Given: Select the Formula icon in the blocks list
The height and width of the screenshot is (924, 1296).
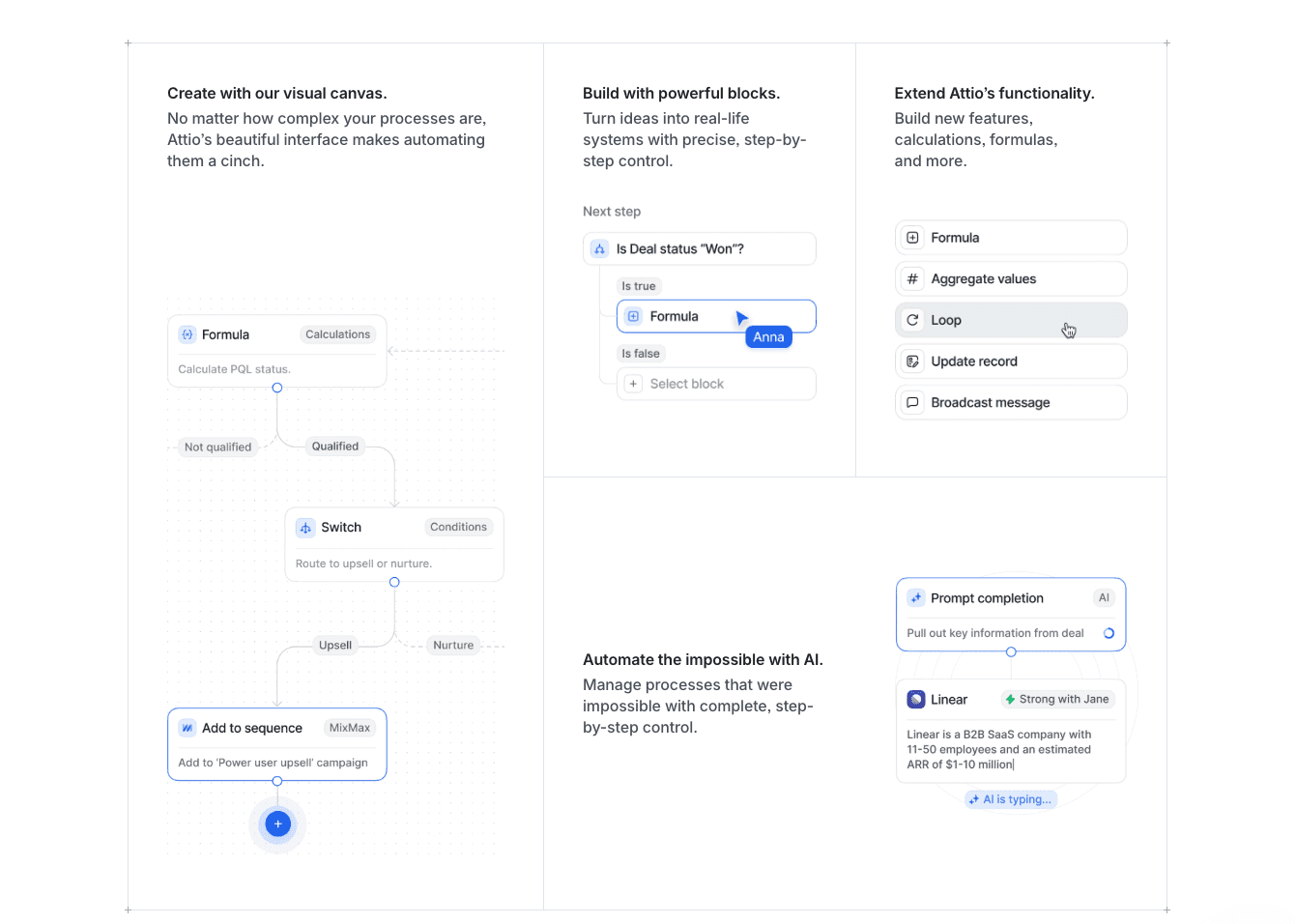Looking at the screenshot, I should (912, 237).
